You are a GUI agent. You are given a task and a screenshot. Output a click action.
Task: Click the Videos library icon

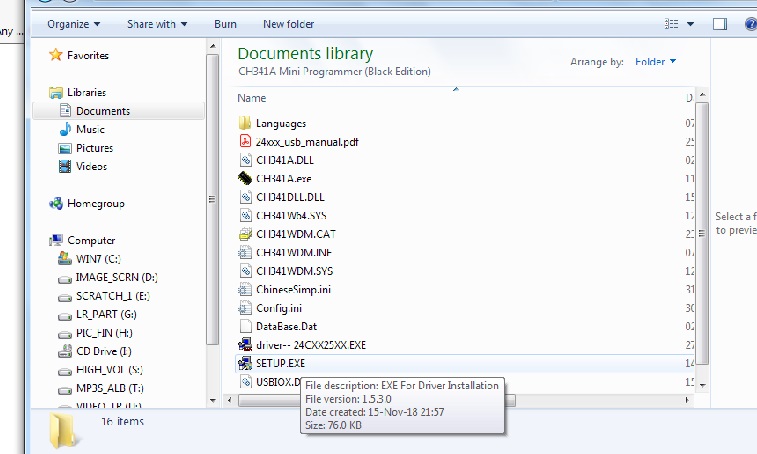coord(65,166)
